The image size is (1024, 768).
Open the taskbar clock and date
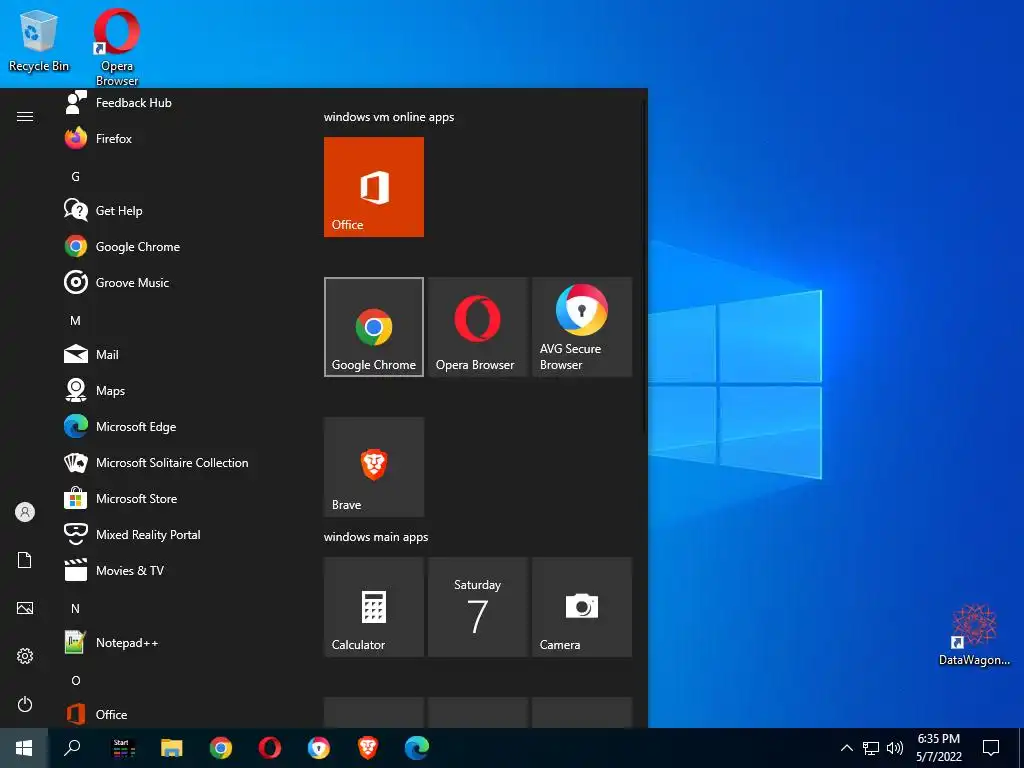tap(938, 748)
